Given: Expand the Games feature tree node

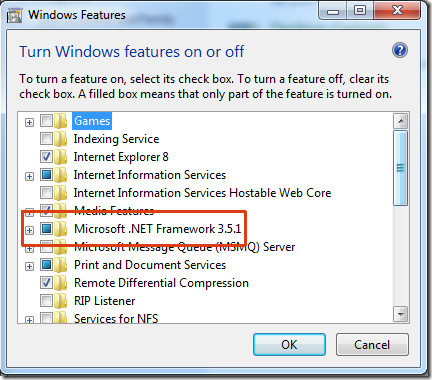Looking at the screenshot, I should coord(29,122).
